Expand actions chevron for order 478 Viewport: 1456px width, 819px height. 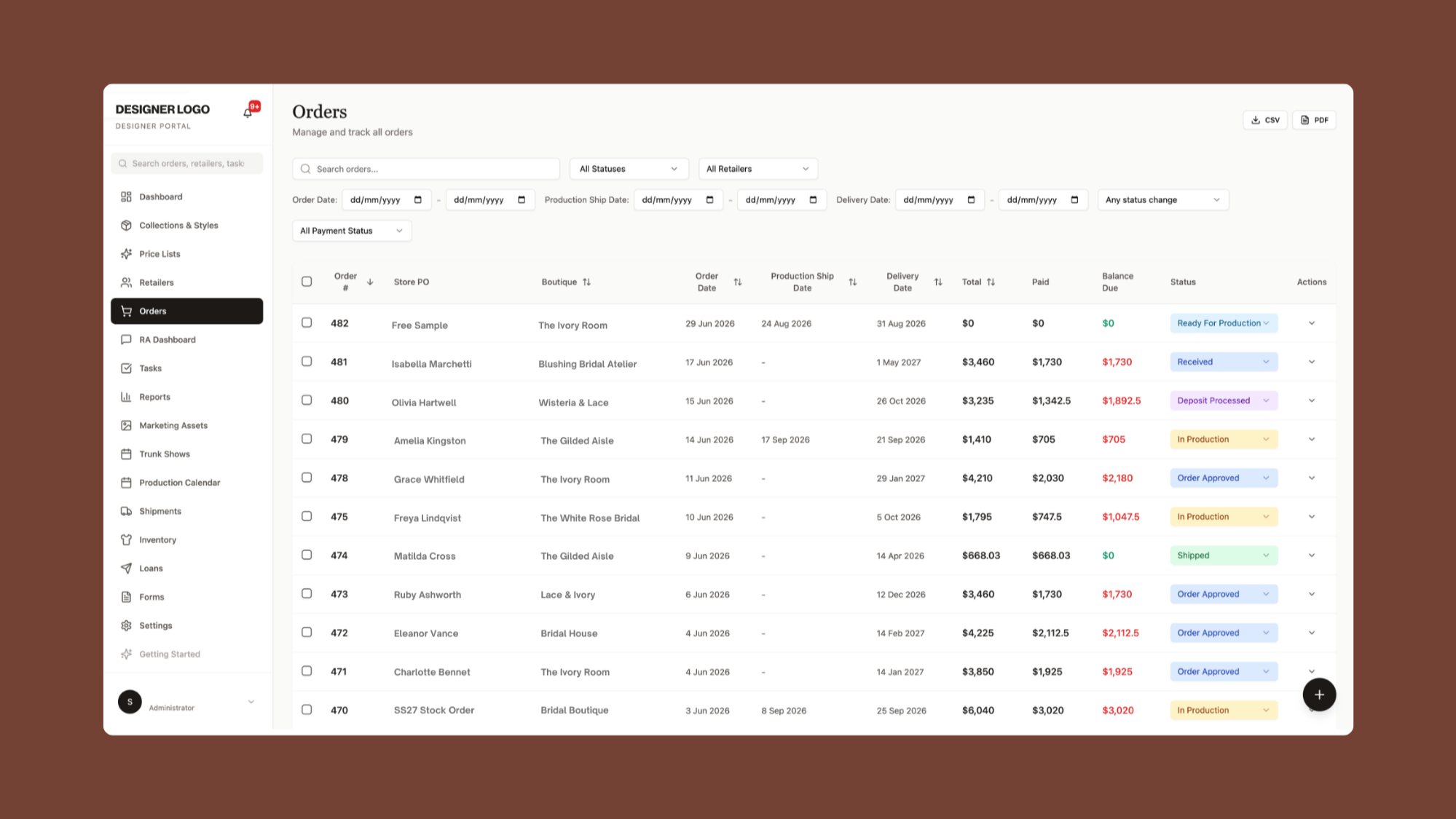coord(1312,478)
